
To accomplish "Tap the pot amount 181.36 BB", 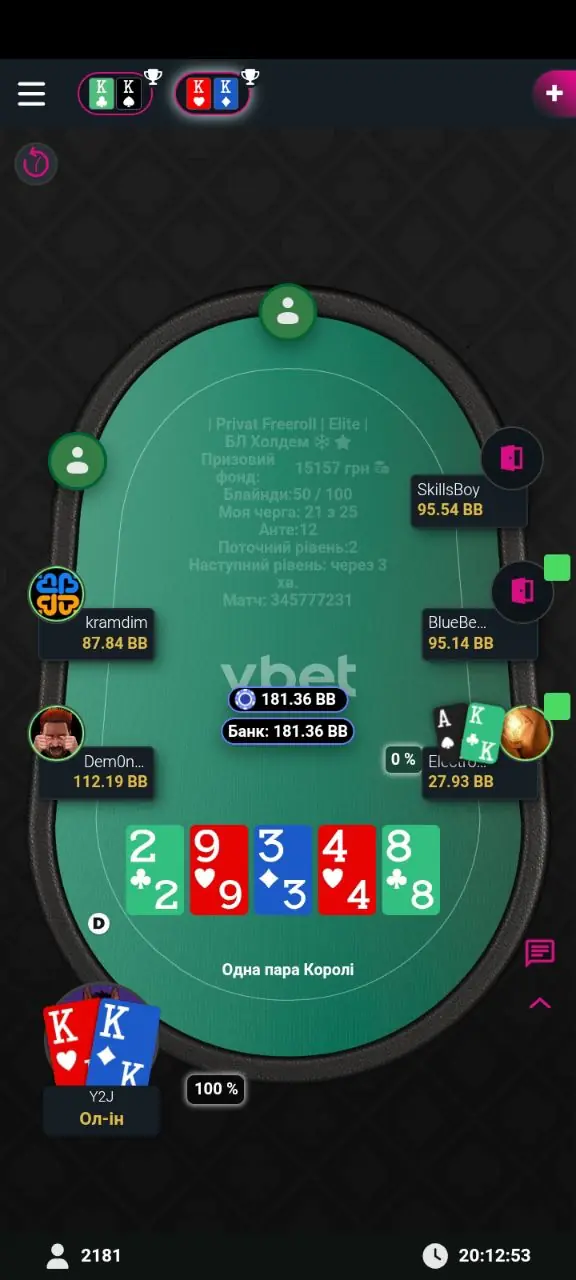I will (x=288, y=699).
